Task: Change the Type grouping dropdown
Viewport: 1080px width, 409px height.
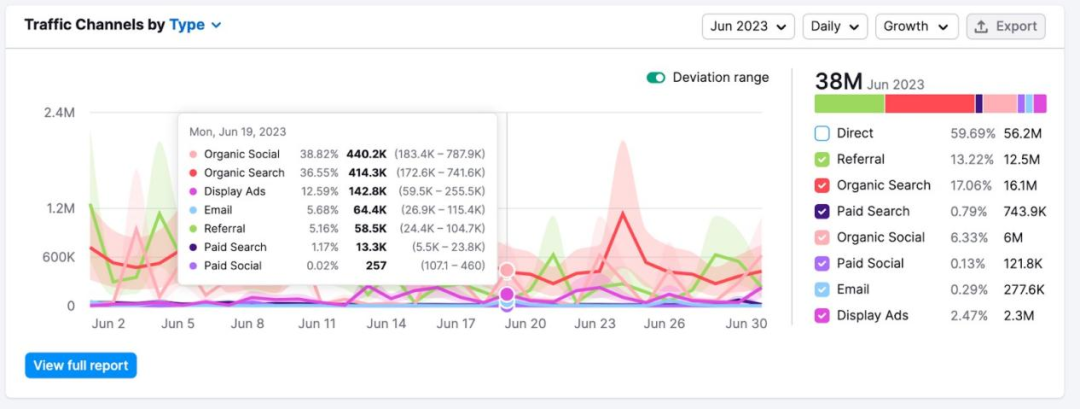Action: pyautogui.click(x=195, y=25)
